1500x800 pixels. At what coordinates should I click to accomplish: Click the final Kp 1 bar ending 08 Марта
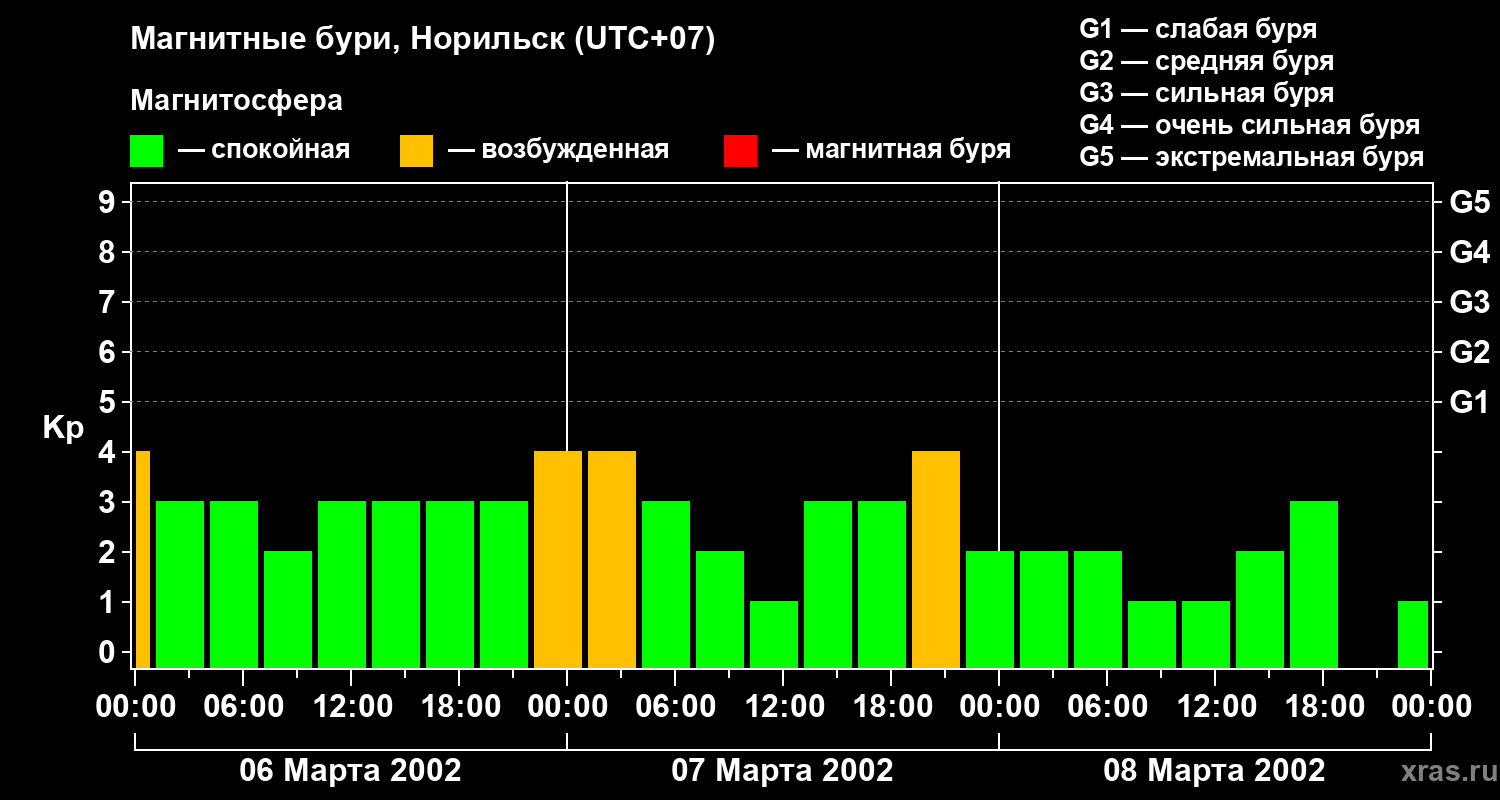[1413, 634]
